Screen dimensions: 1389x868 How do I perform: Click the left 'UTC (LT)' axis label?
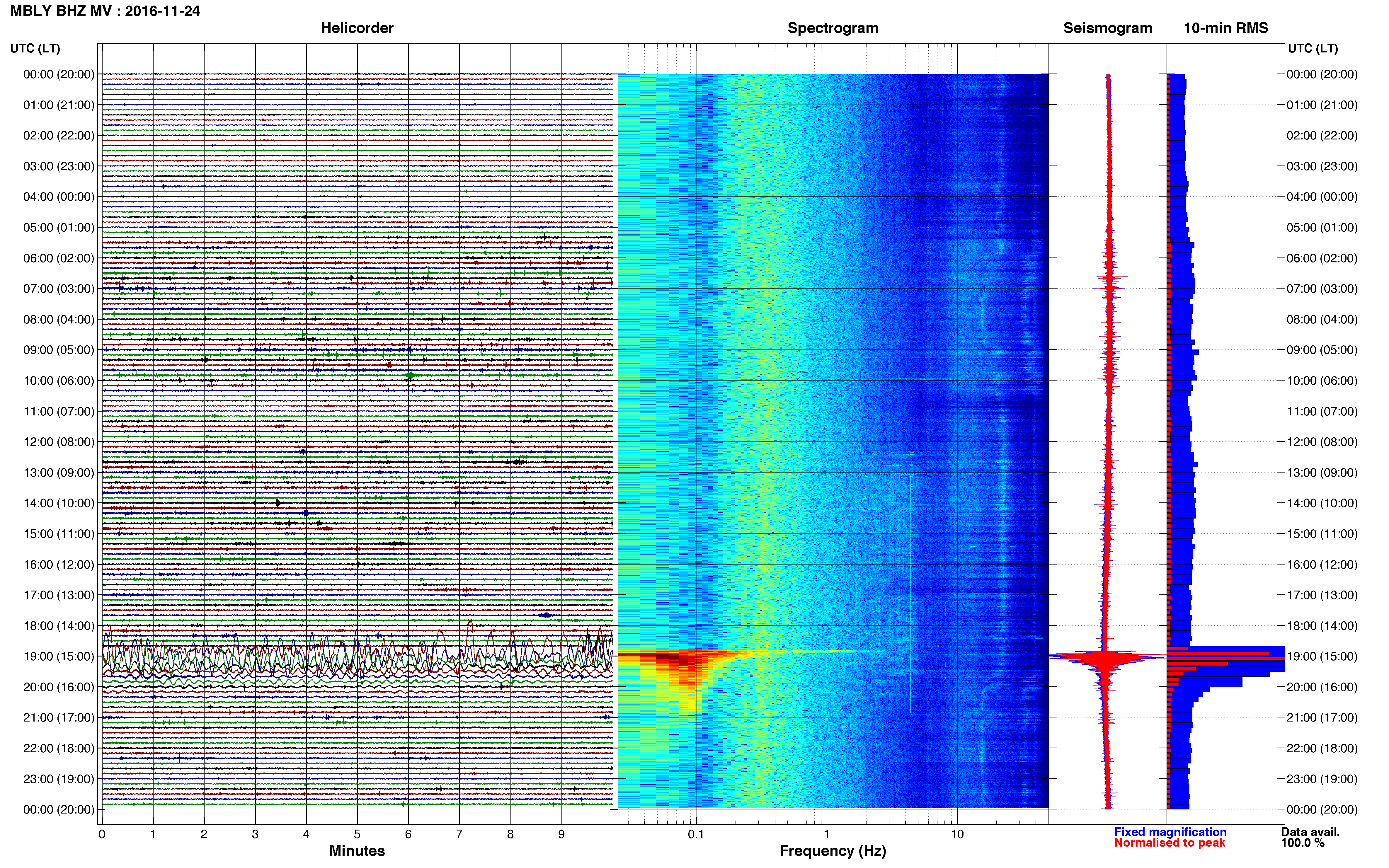coord(35,48)
